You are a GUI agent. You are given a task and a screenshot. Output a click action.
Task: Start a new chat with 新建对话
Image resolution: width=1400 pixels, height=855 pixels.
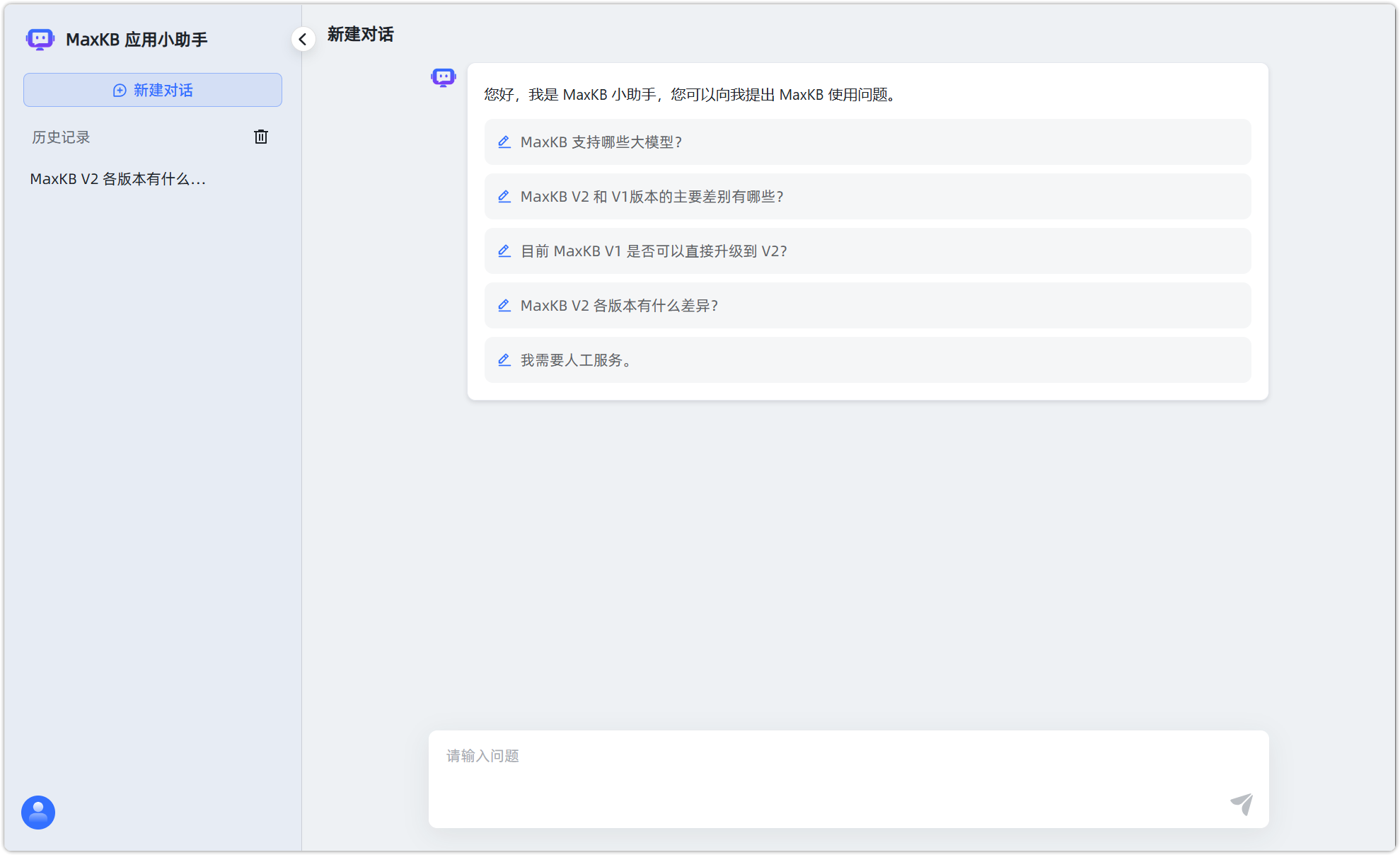coord(152,90)
